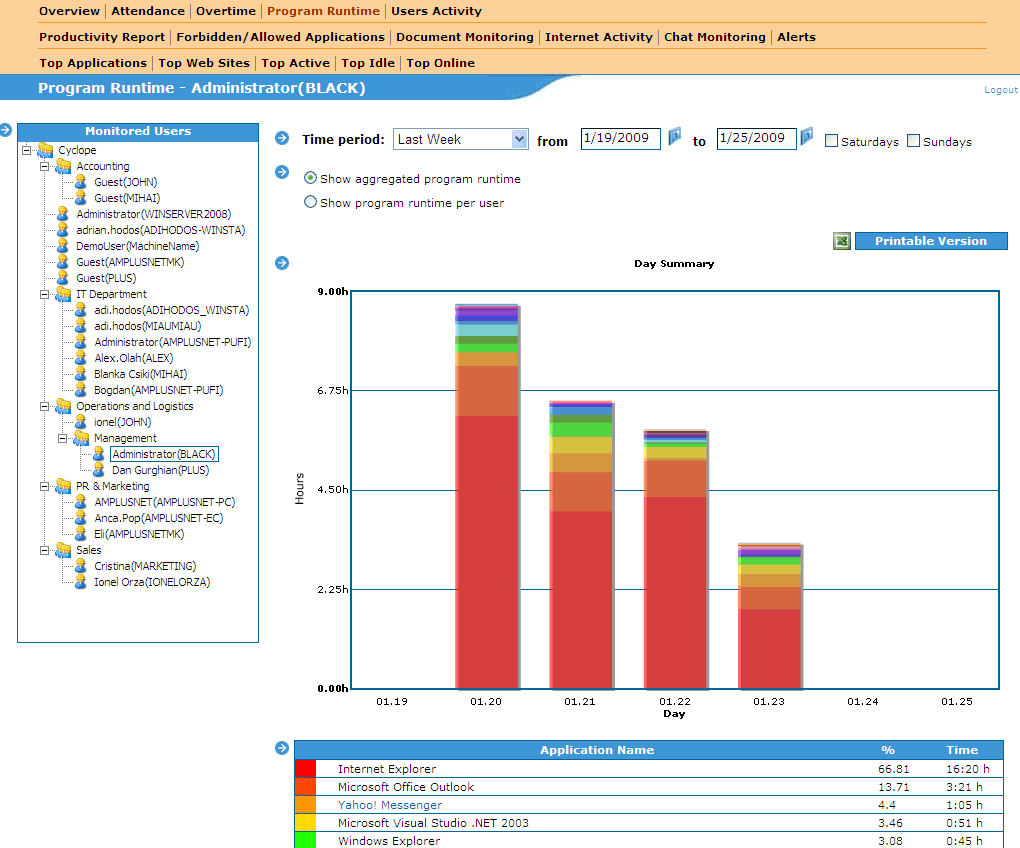Open the Top Web Sites menu item

pyautogui.click(x=205, y=63)
